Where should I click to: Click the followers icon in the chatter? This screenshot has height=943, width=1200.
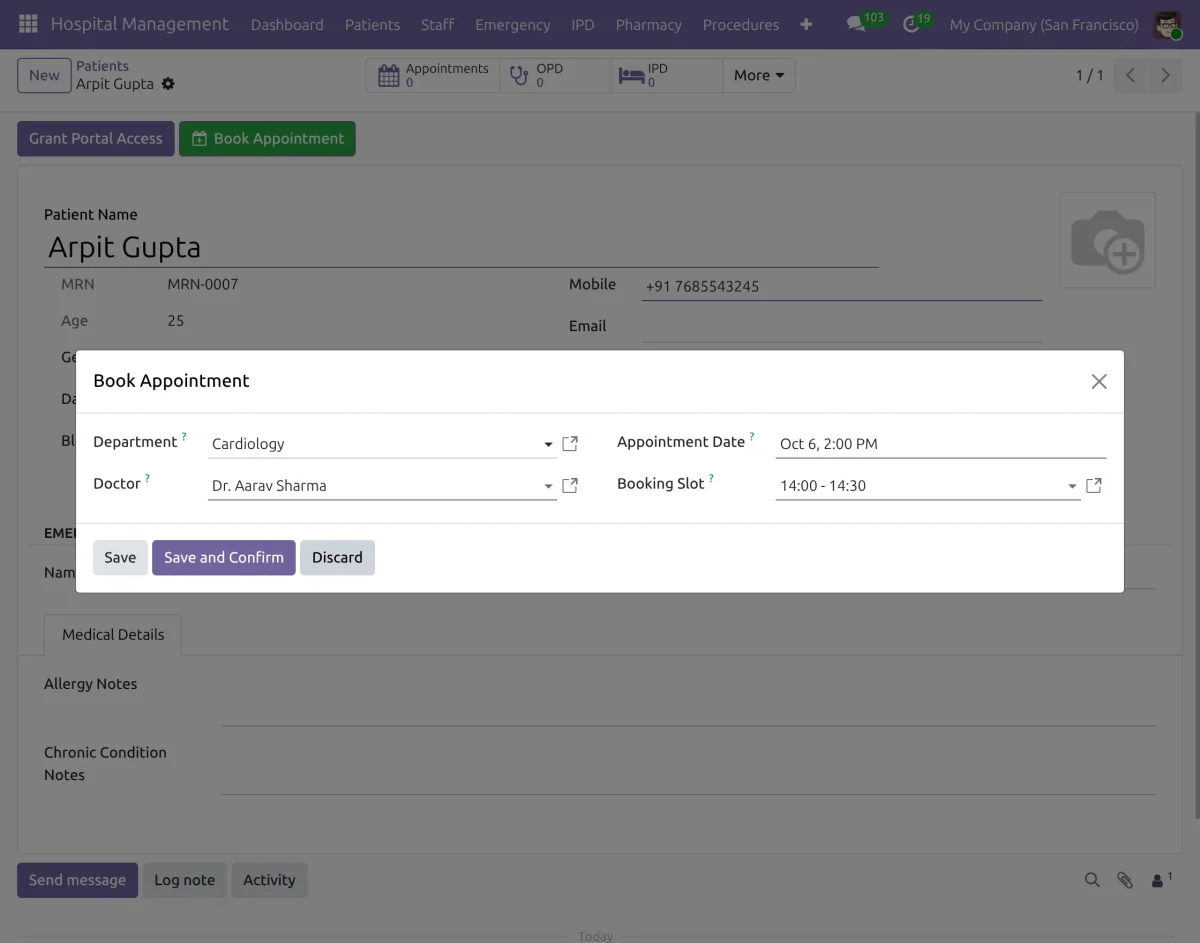(1161, 880)
